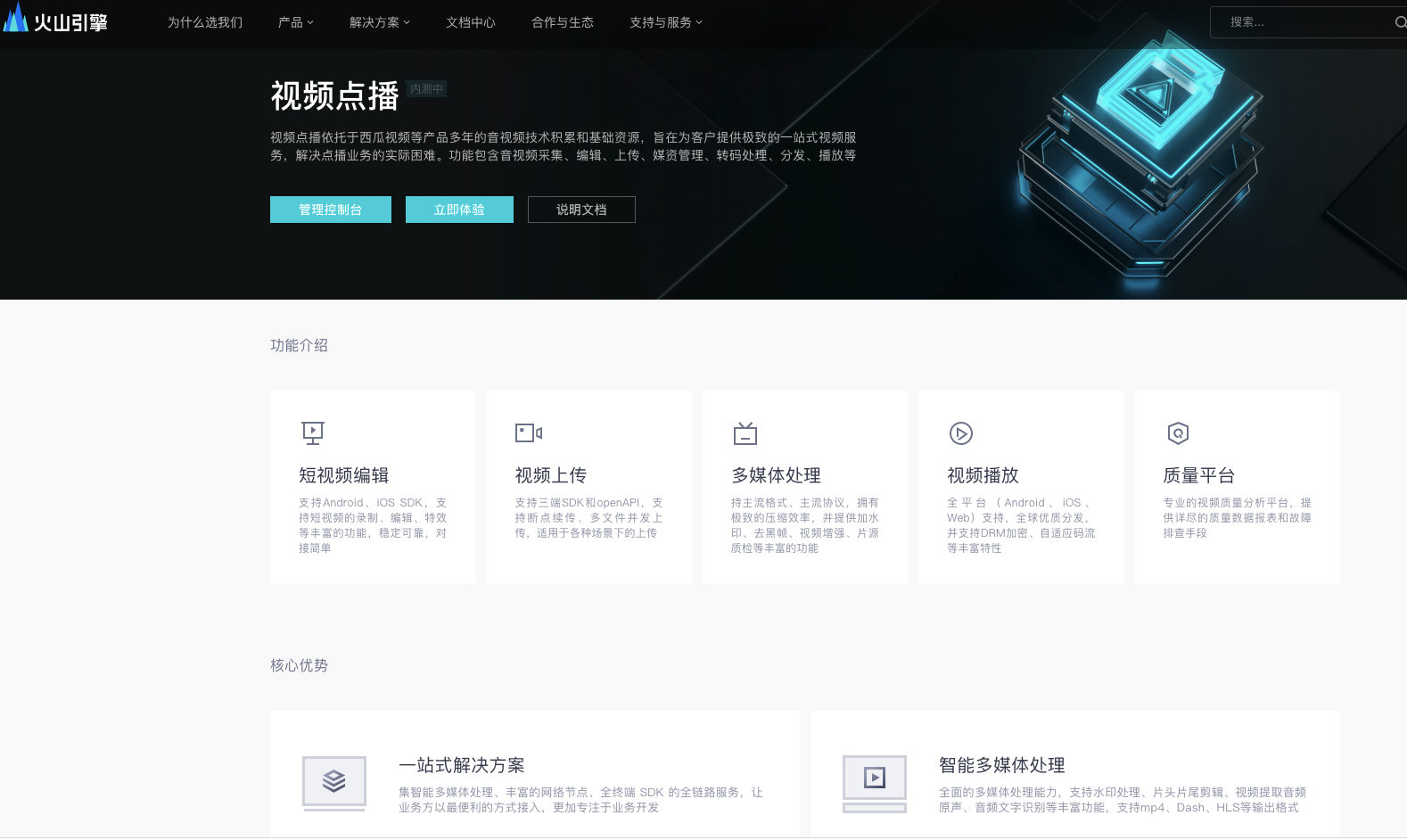Click the 火山引擎 logo
This screenshot has height=840, width=1407.
point(55,19)
